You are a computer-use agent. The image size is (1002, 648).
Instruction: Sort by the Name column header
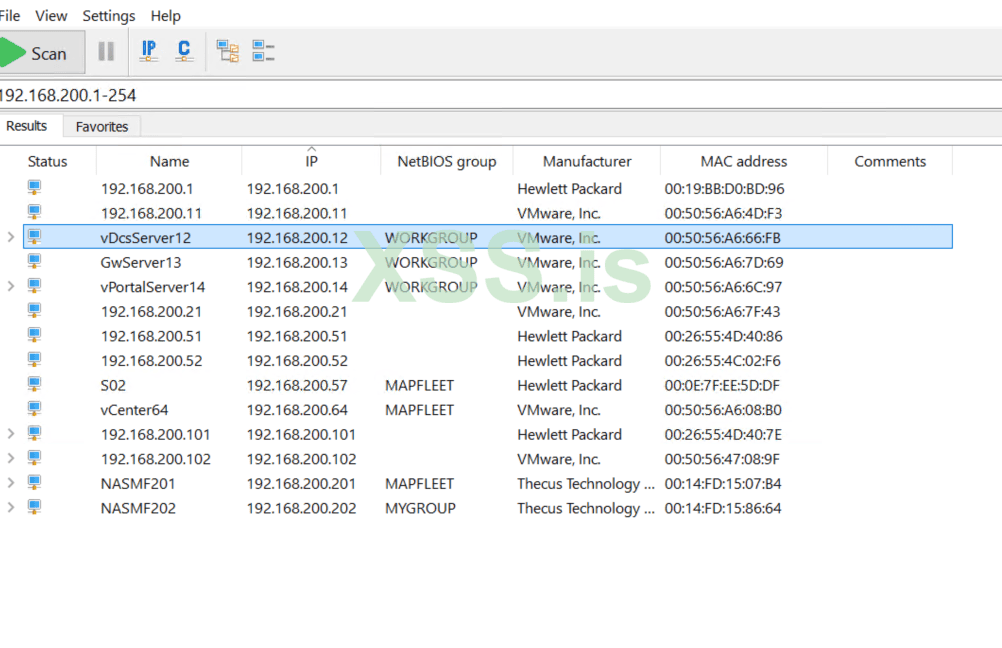pos(169,161)
